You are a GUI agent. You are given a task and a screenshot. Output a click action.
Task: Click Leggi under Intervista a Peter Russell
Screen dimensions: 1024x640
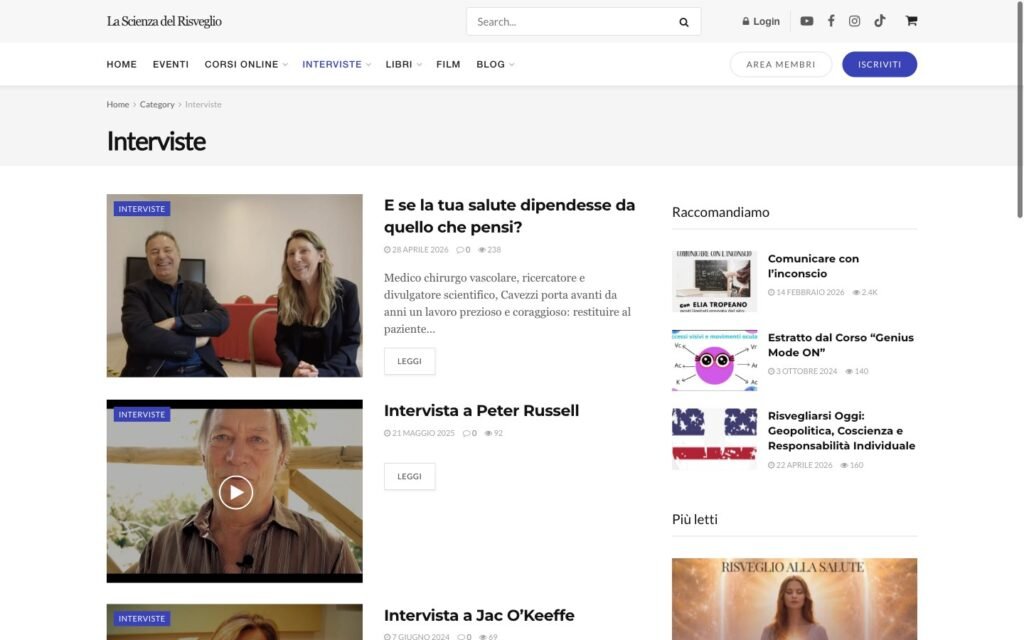(409, 477)
